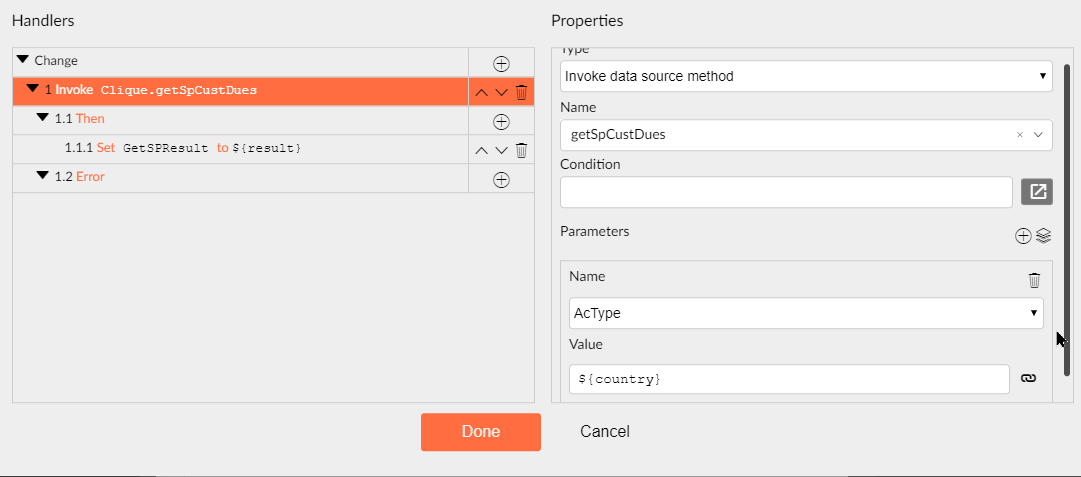1081x477 pixels.
Task: Open the parameter Name dropdown showing AcType
Action: click(806, 313)
